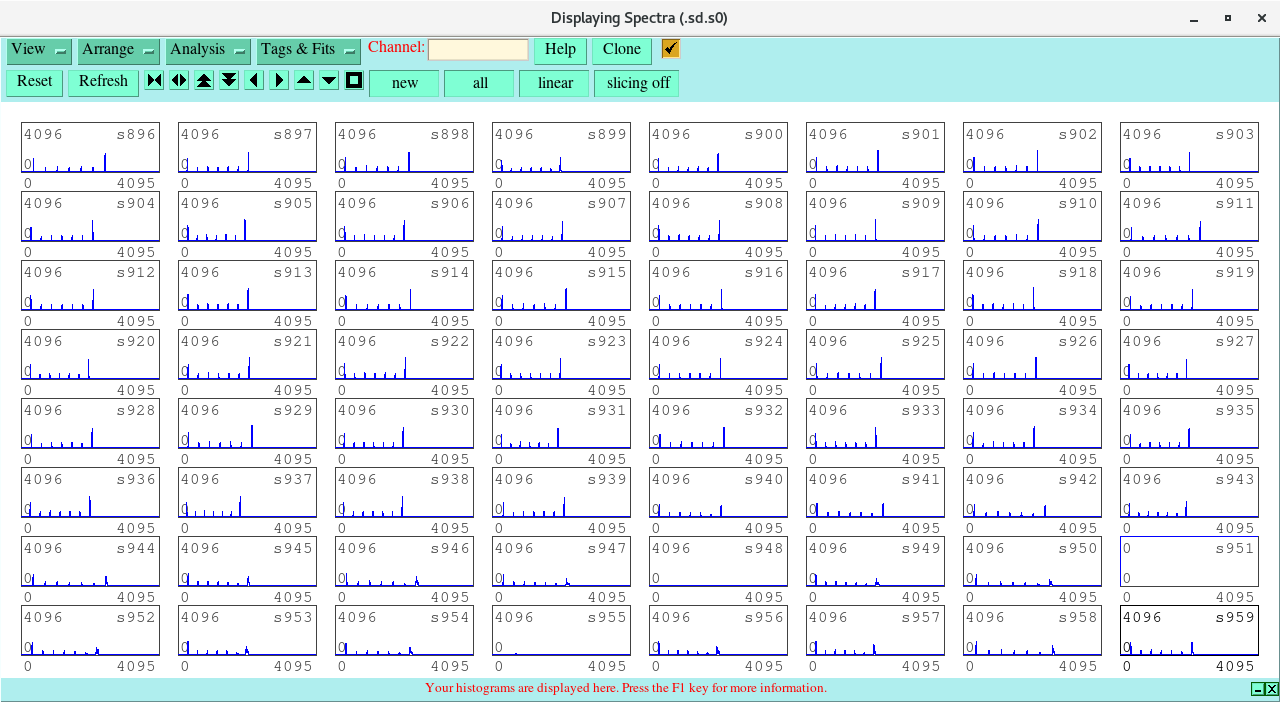Click the Help button
The height and width of the screenshot is (702, 1280).
(x=560, y=50)
